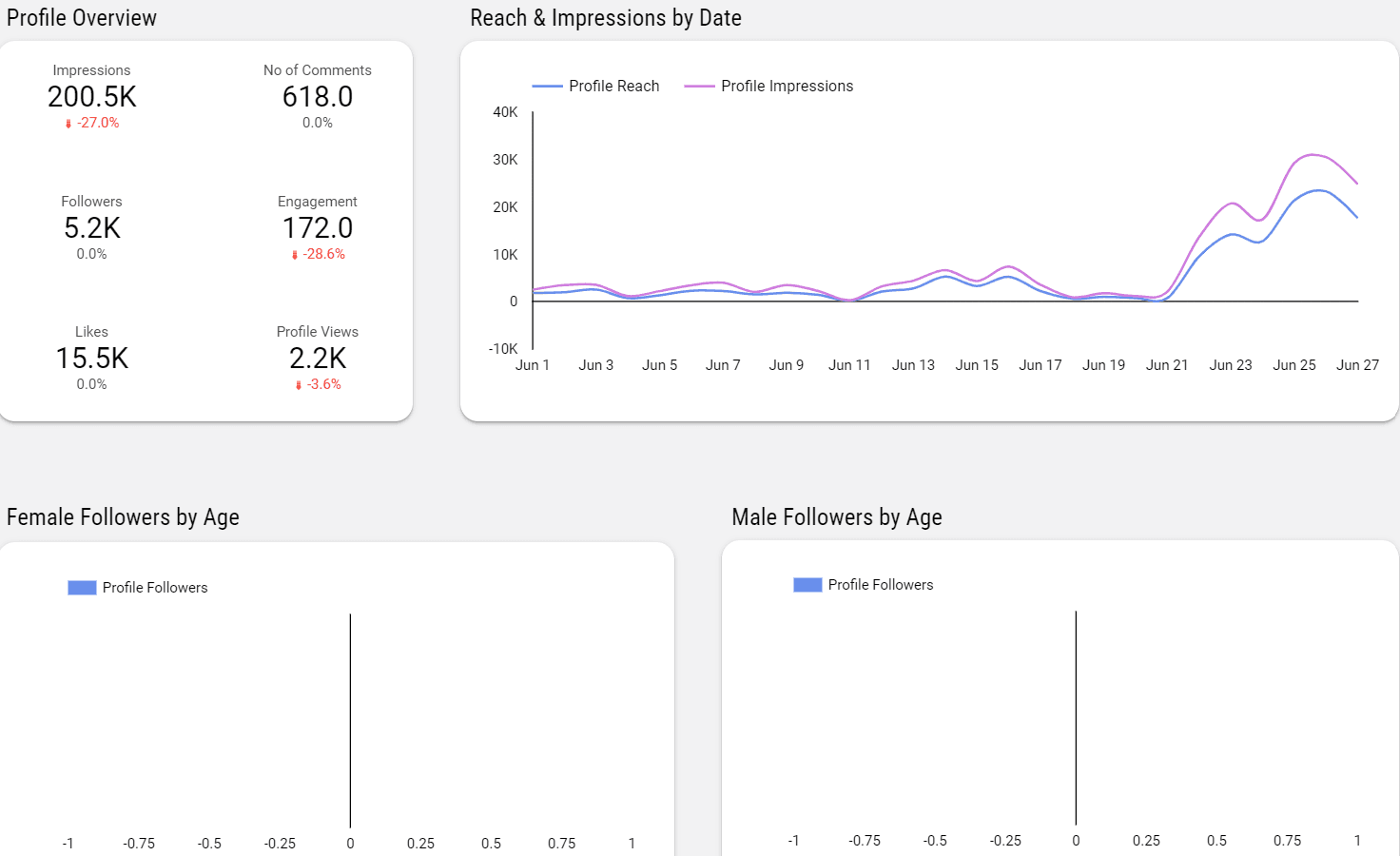
Task: Click the blue Profile Reach legend line
Action: (x=547, y=87)
